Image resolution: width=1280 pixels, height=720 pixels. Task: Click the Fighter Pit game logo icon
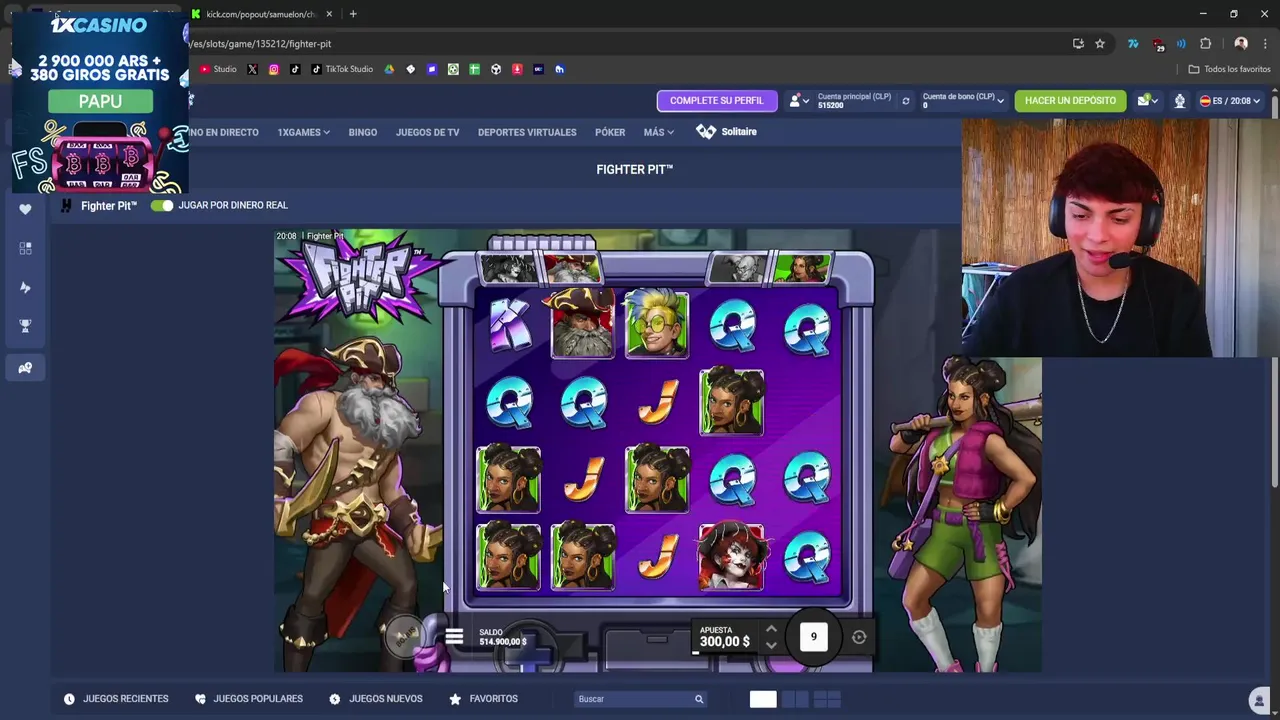coord(66,205)
